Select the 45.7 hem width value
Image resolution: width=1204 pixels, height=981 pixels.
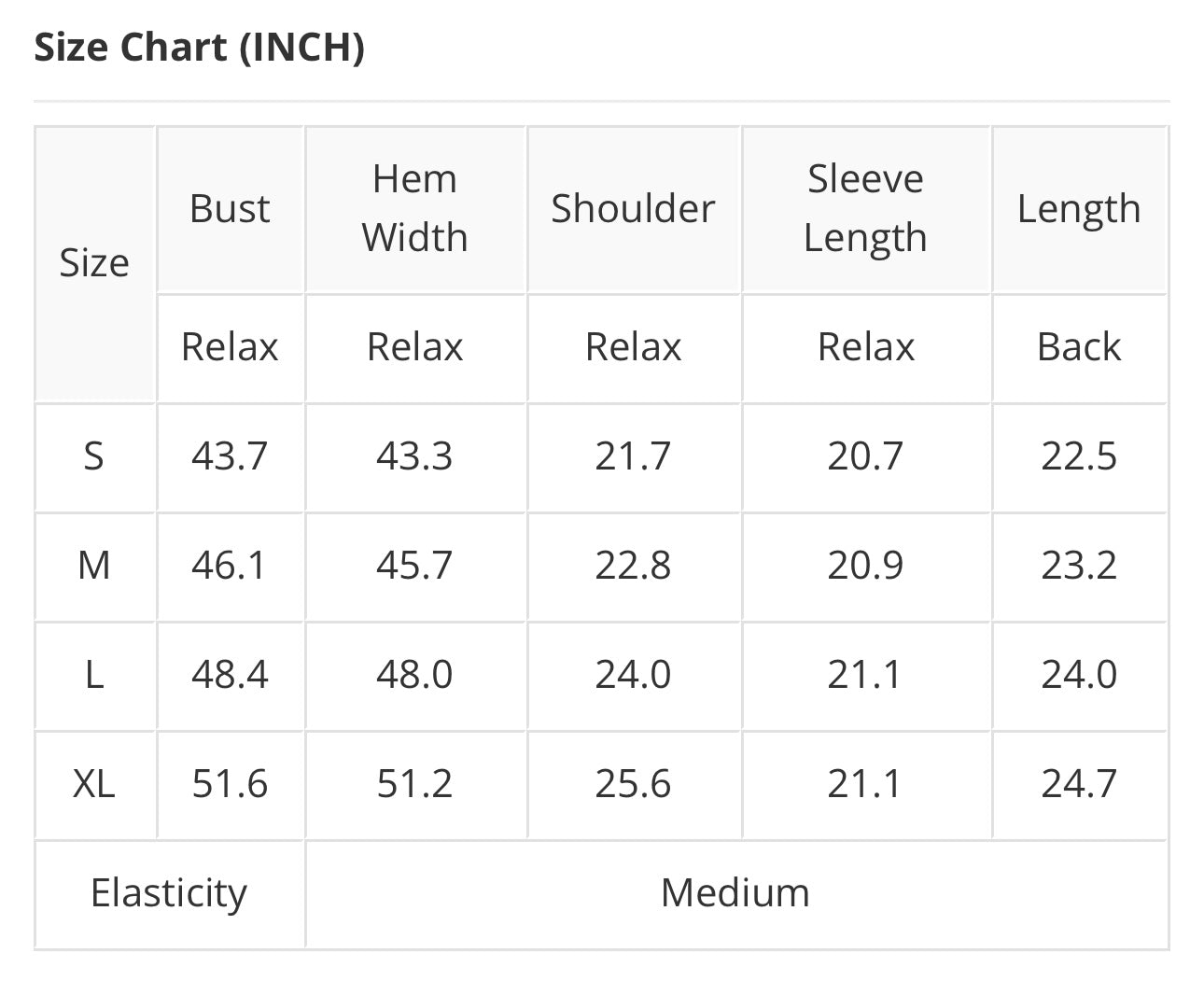pyautogui.click(x=414, y=566)
